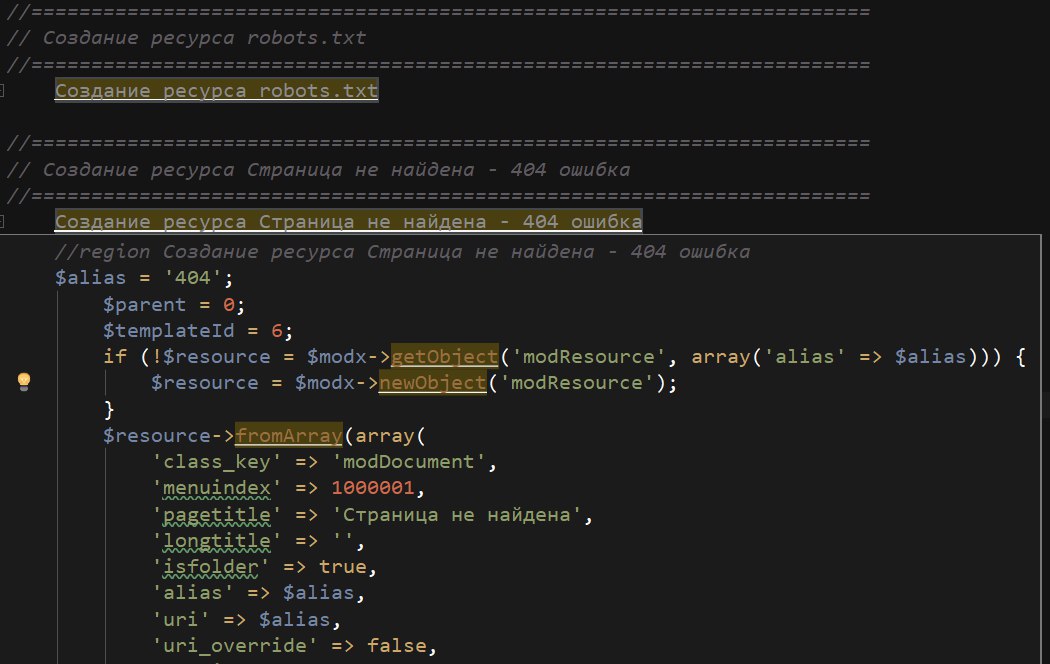Click the getObject method call
1050x664 pixels.
(445, 356)
